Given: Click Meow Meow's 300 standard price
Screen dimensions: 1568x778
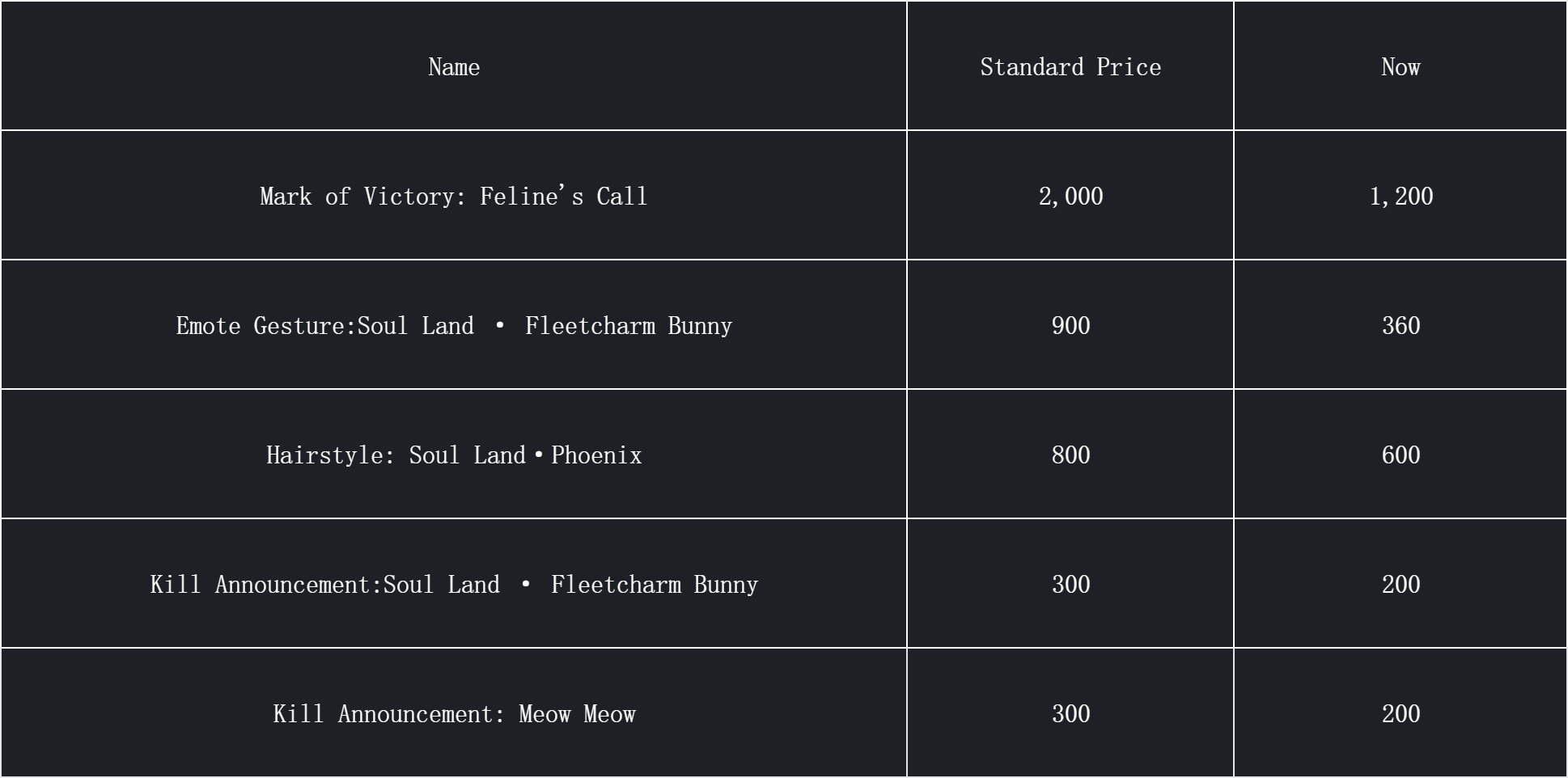Looking at the screenshot, I should (x=1070, y=714).
